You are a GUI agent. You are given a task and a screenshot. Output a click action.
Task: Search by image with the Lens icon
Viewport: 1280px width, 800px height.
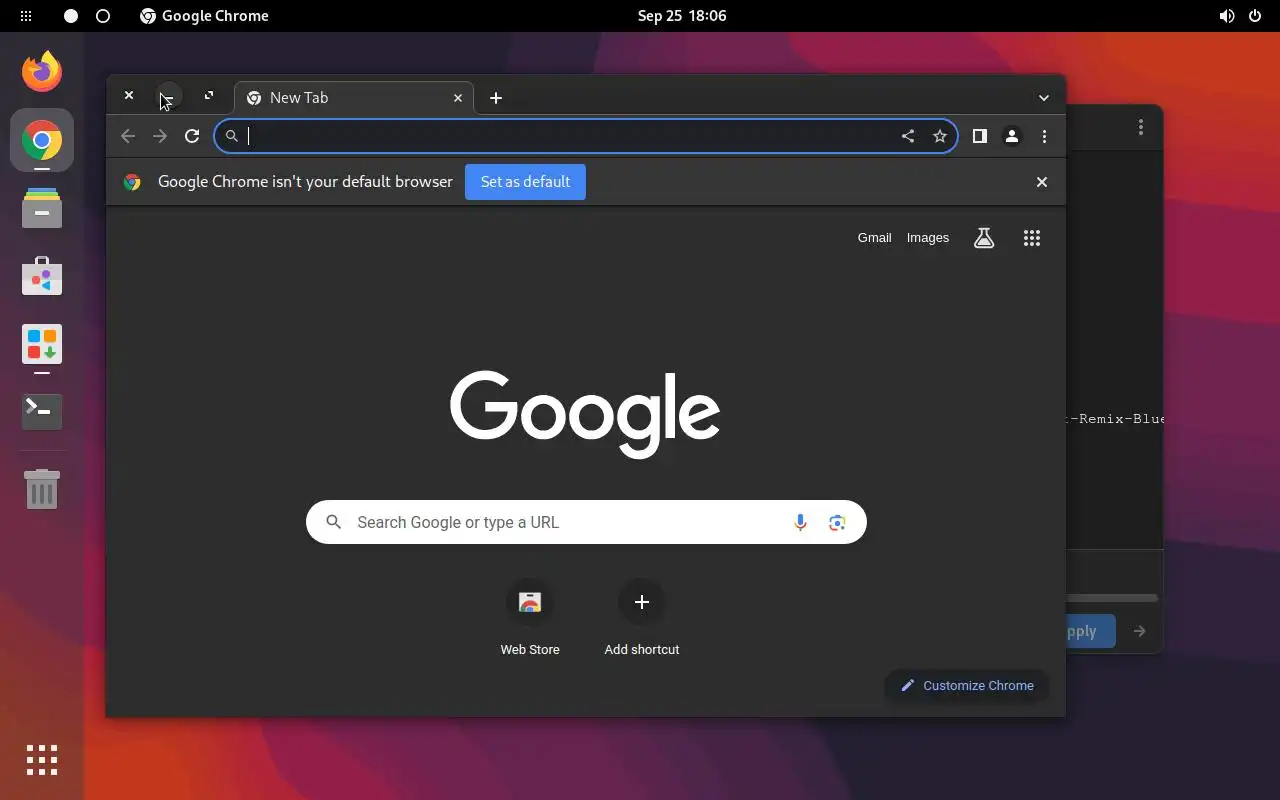point(837,522)
